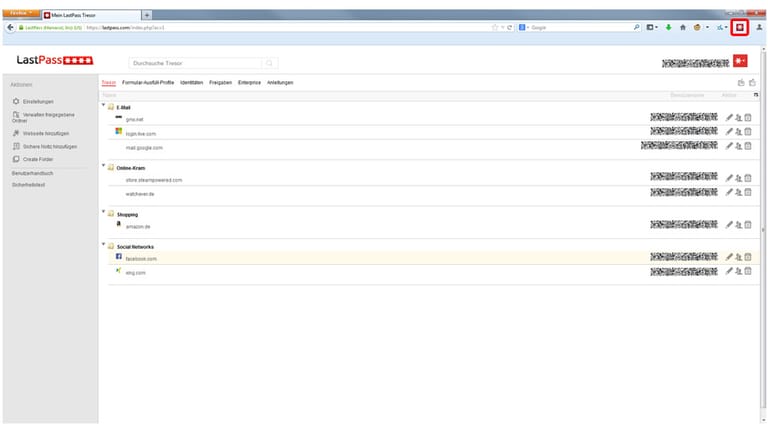Open Einstellungen in the sidebar
Viewport: 768px width, 432px height.
(33, 101)
